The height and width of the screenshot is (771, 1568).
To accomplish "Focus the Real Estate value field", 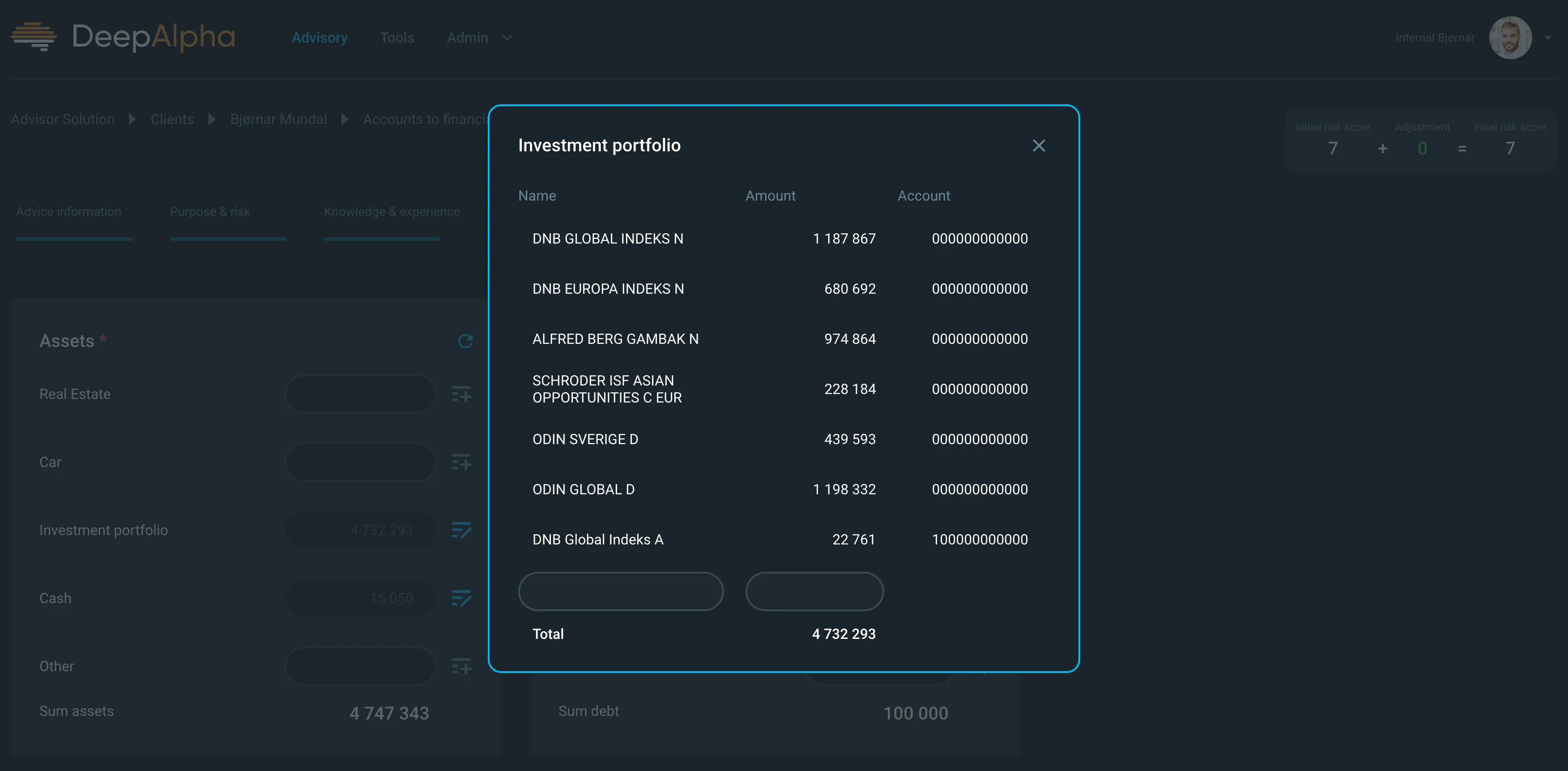I will pyautogui.click(x=360, y=394).
